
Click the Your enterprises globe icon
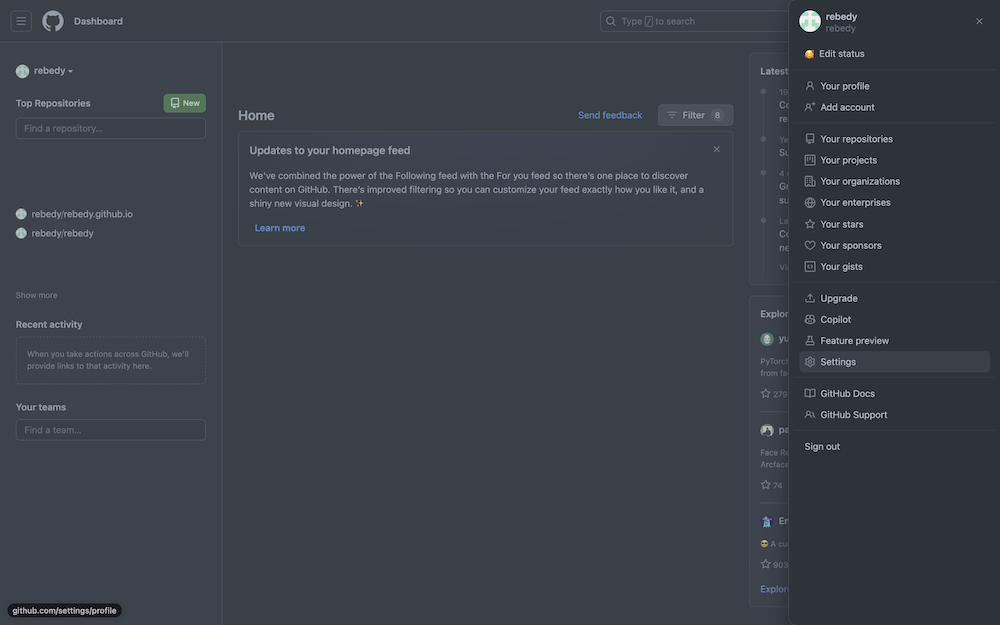tap(810, 203)
